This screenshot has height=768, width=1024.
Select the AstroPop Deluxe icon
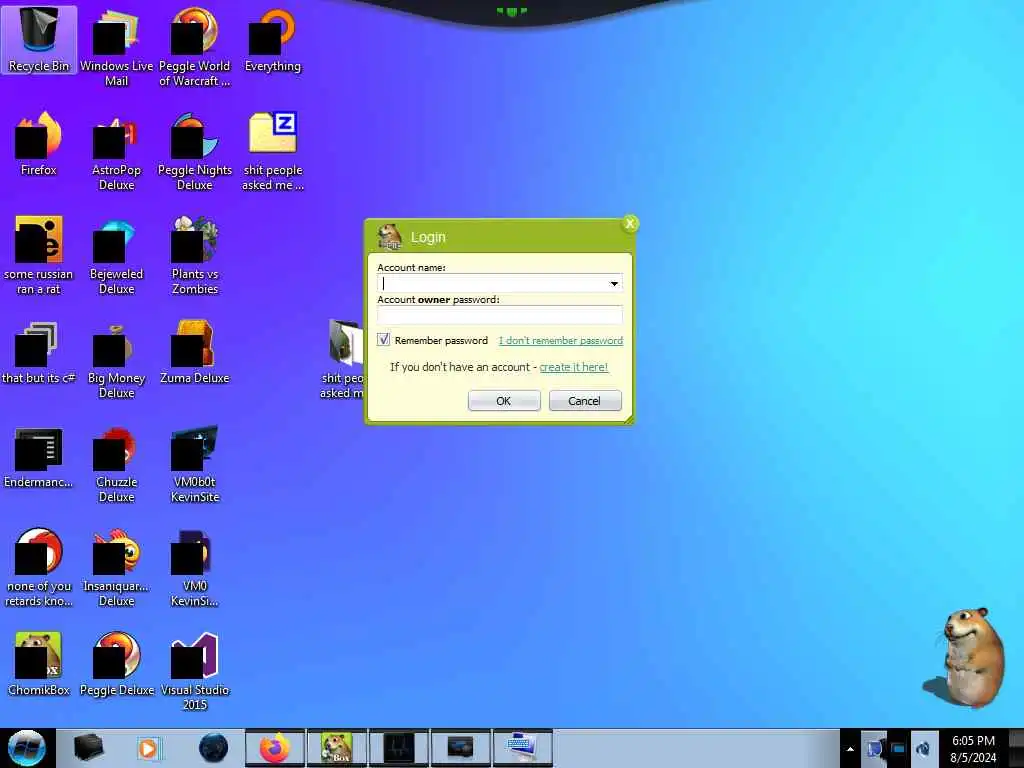(x=116, y=151)
